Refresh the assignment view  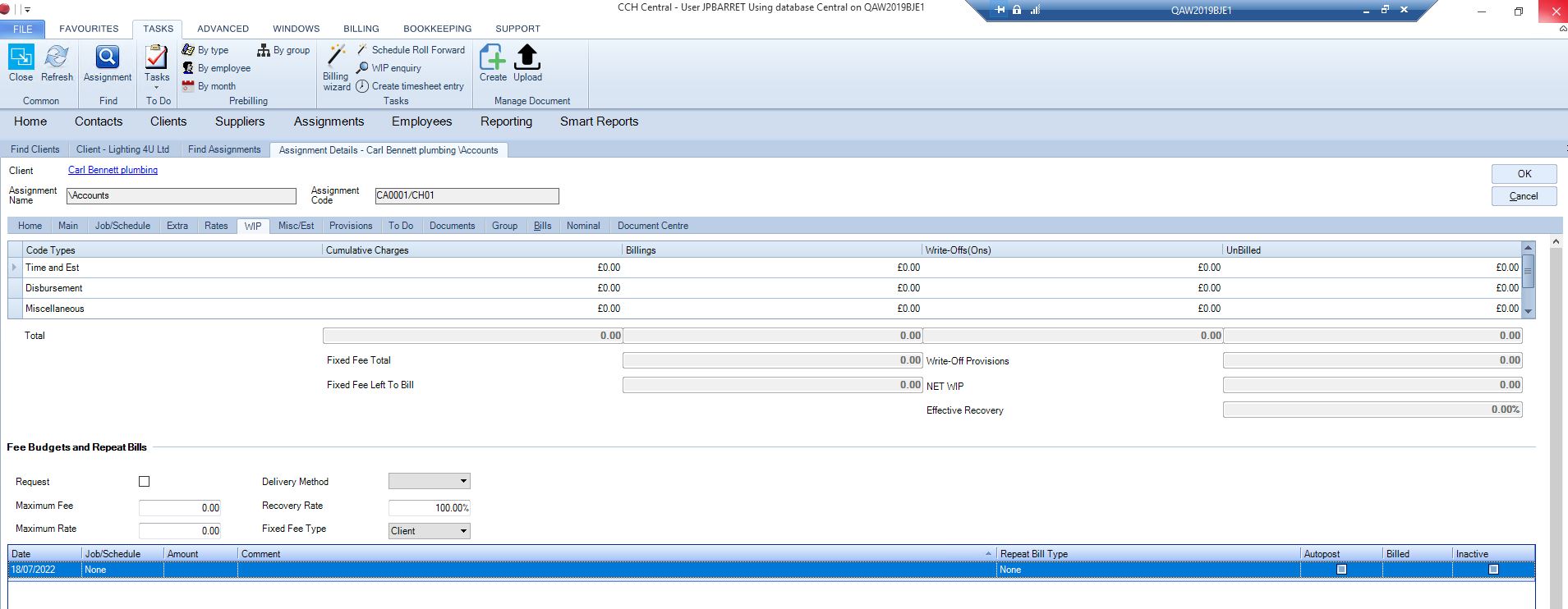coord(57,63)
